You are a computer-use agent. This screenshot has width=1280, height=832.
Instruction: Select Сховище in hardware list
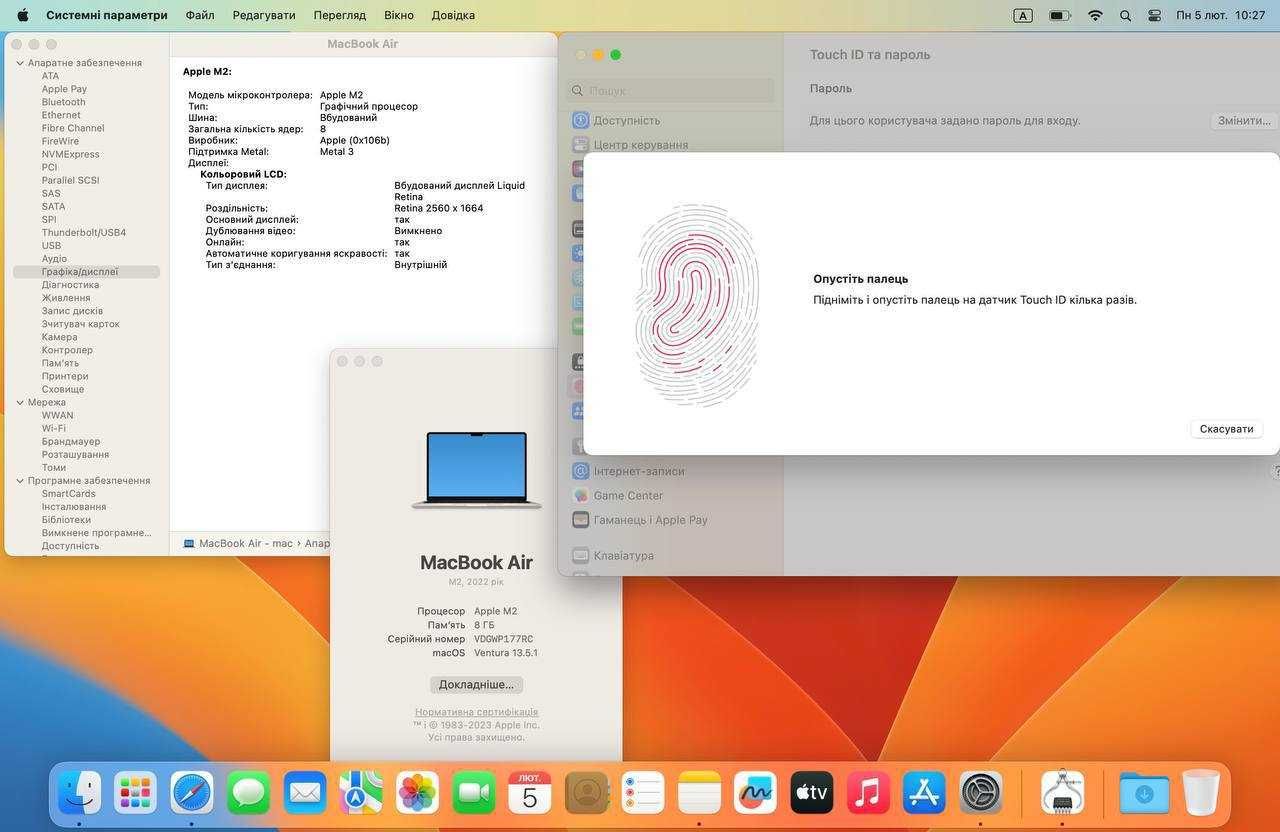[63, 389]
